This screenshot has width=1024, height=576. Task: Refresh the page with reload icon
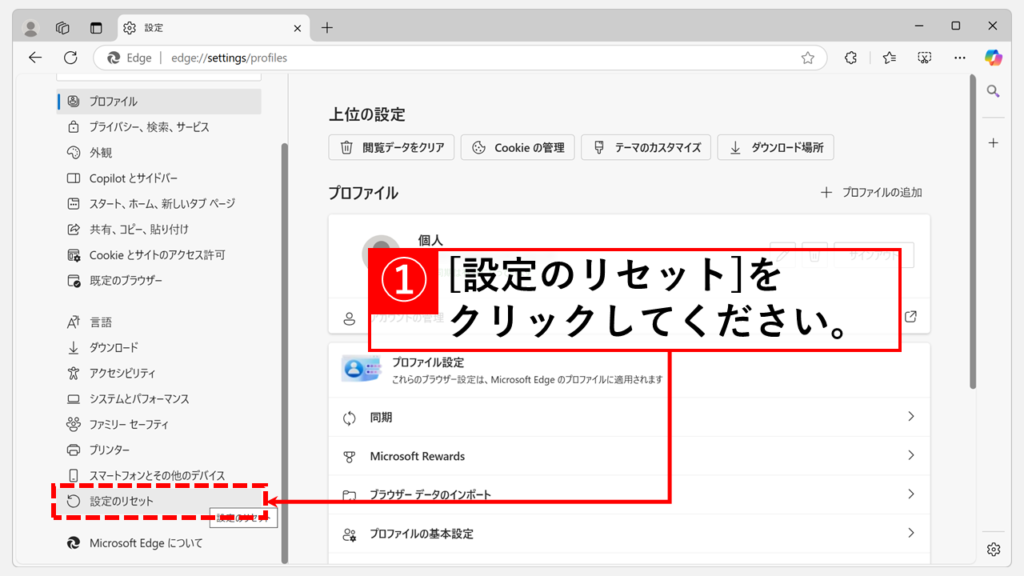click(x=70, y=58)
